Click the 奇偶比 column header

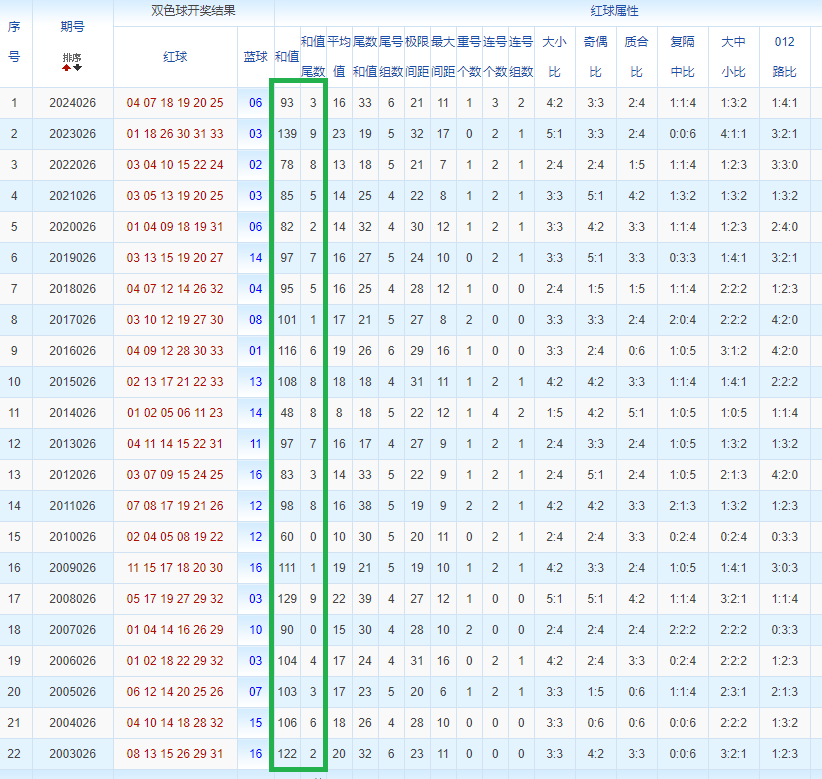coord(596,57)
